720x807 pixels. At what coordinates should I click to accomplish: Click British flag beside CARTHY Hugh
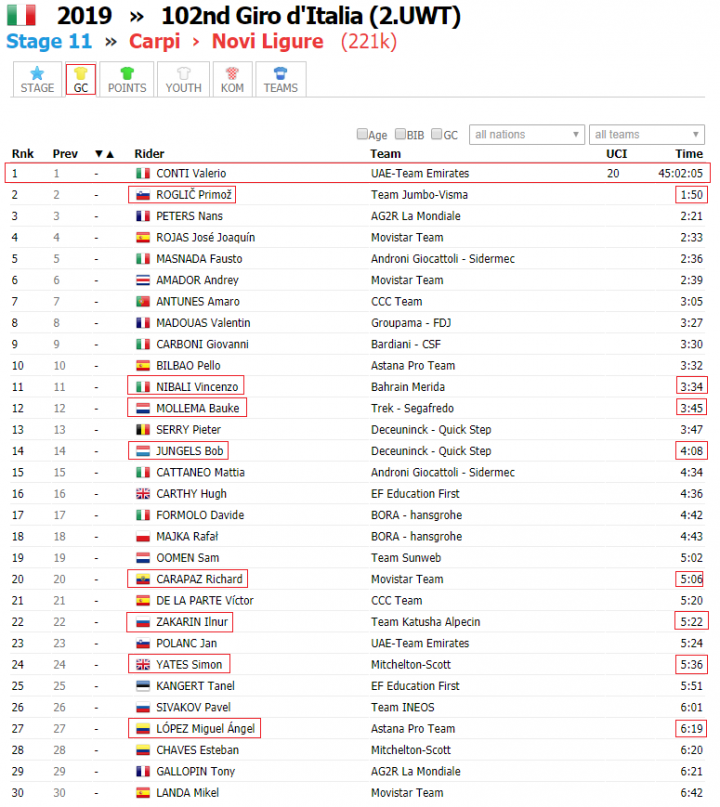[x=143, y=494]
